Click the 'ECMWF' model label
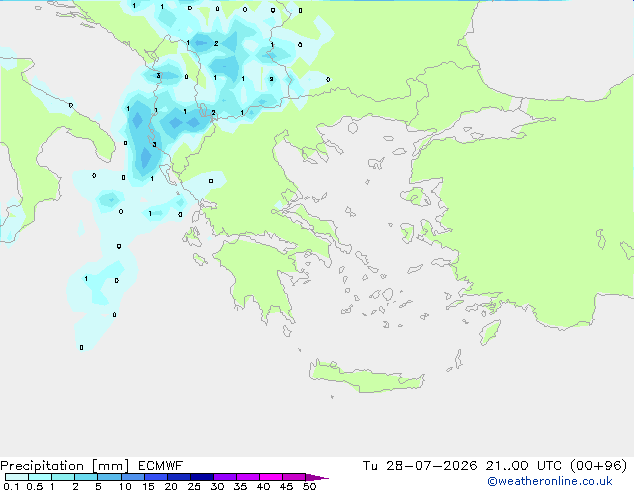This screenshot has width=634, height=490. [x=161, y=466]
